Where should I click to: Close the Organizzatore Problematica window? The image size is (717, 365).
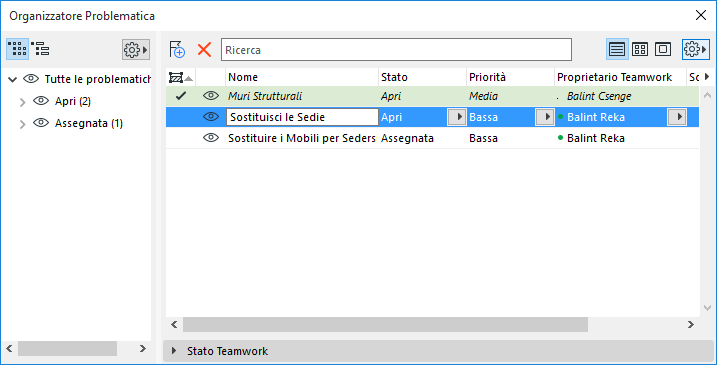tap(701, 15)
